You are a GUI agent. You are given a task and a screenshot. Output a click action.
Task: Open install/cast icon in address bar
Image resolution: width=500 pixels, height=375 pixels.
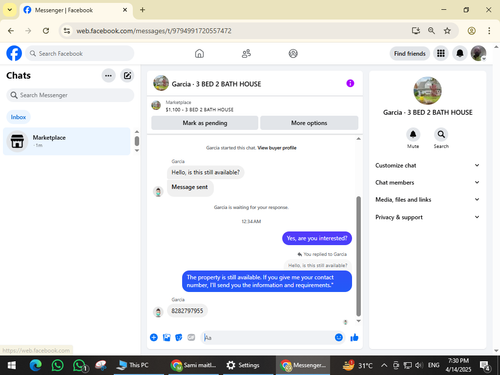pyautogui.click(x=415, y=31)
